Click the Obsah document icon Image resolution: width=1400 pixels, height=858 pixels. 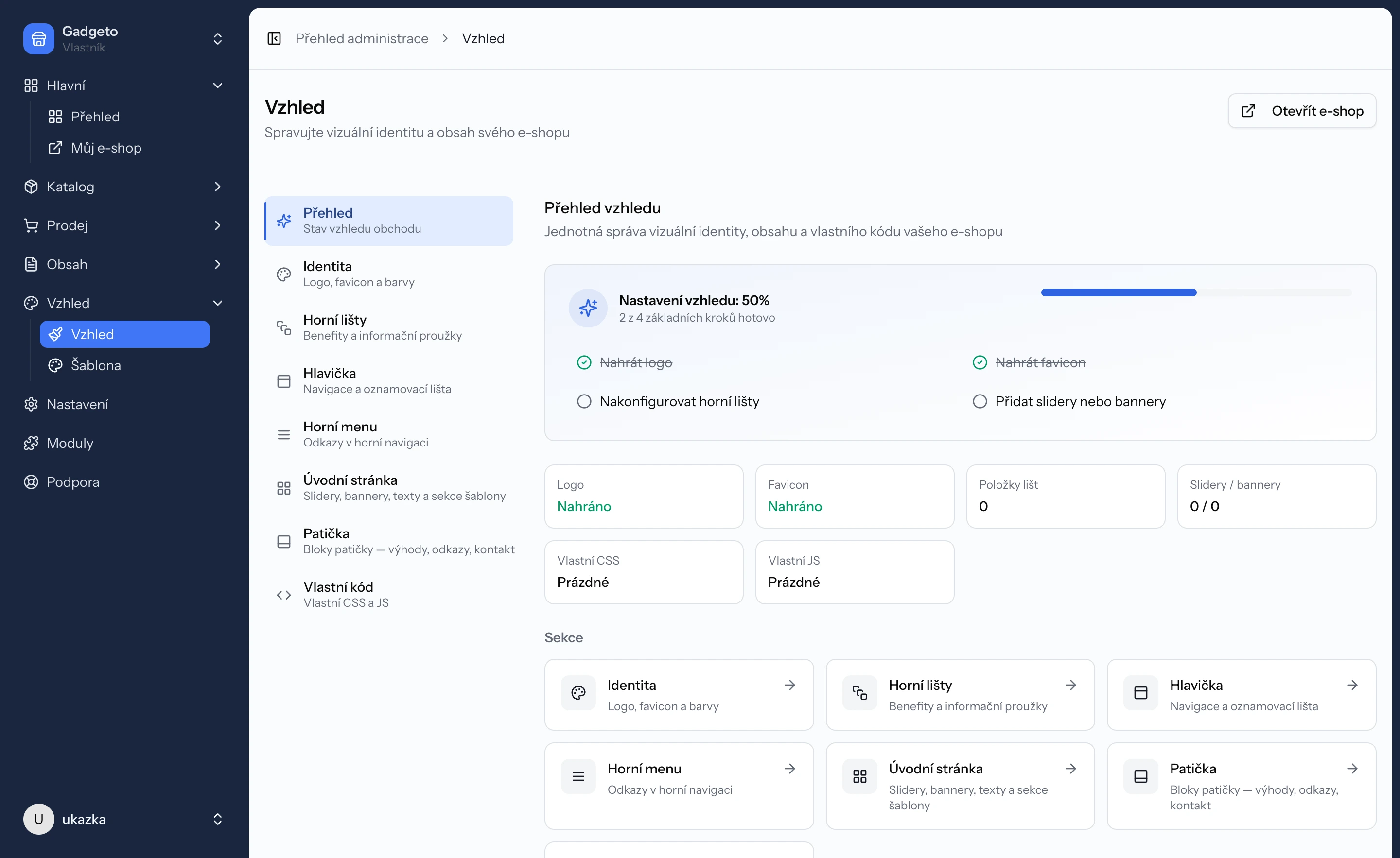[31, 265]
